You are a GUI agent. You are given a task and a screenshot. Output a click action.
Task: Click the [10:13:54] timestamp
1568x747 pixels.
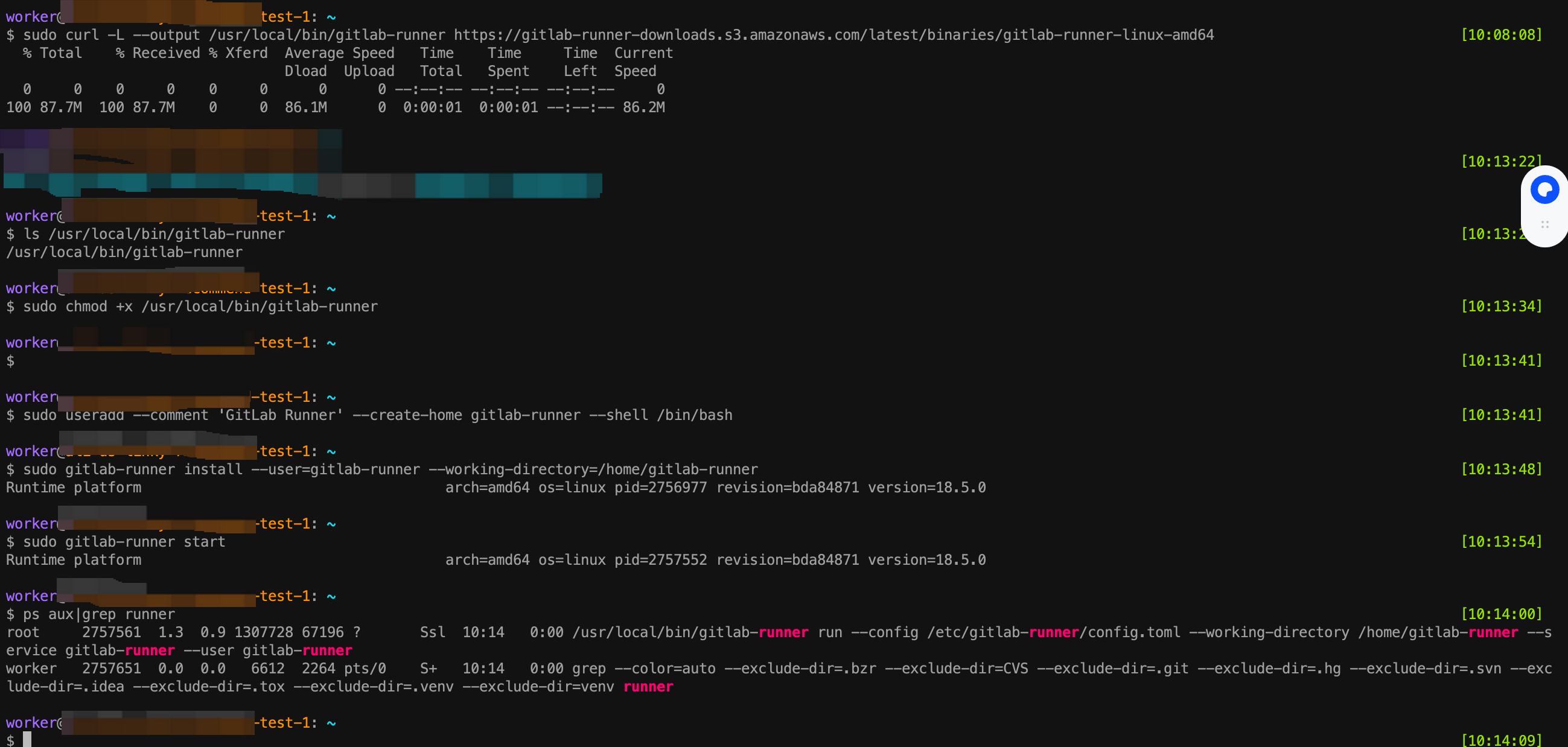[x=1501, y=542]
